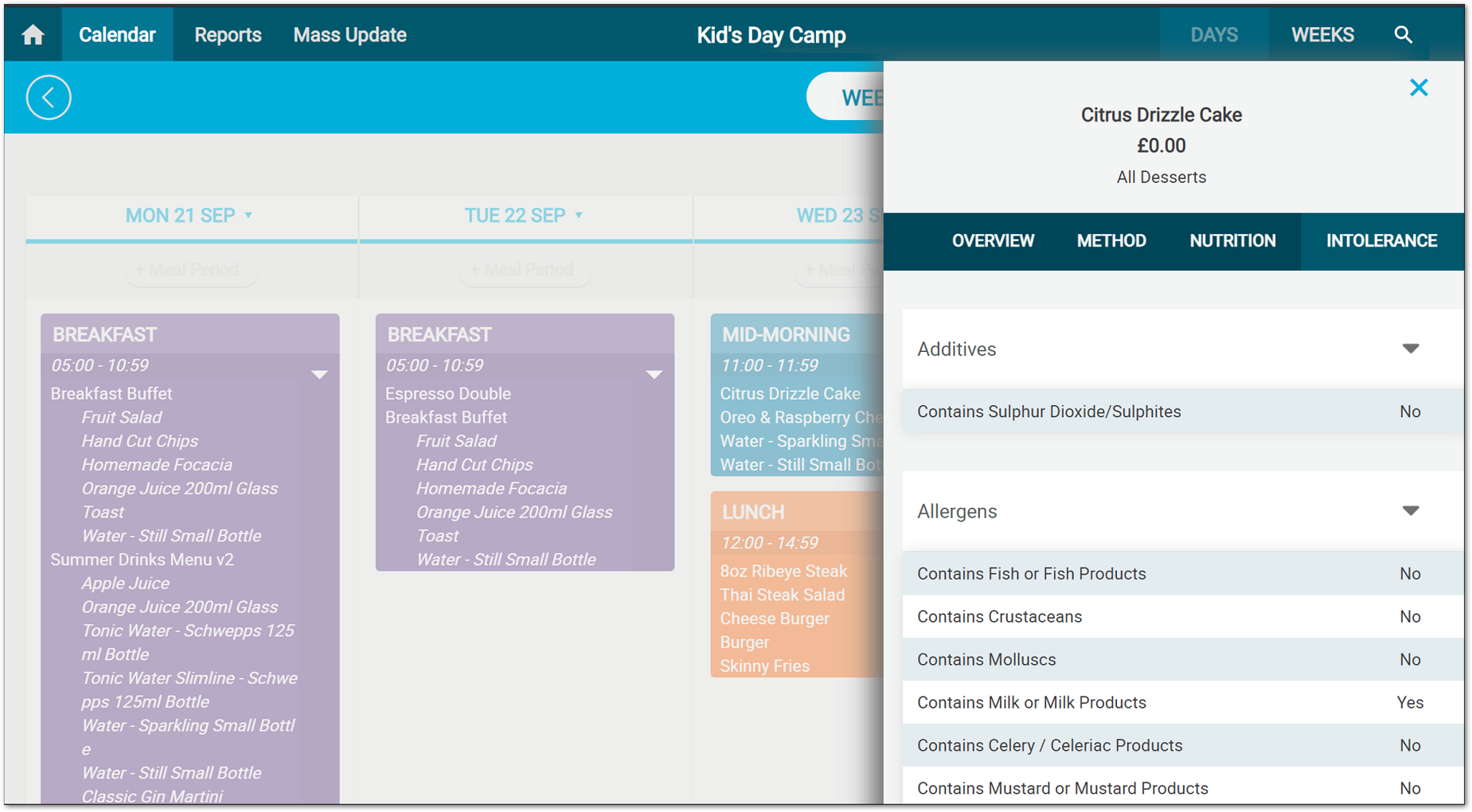Switch to the WEEKS view
The height and width of the screenshot is (812, 1472).
point(1322,35)
